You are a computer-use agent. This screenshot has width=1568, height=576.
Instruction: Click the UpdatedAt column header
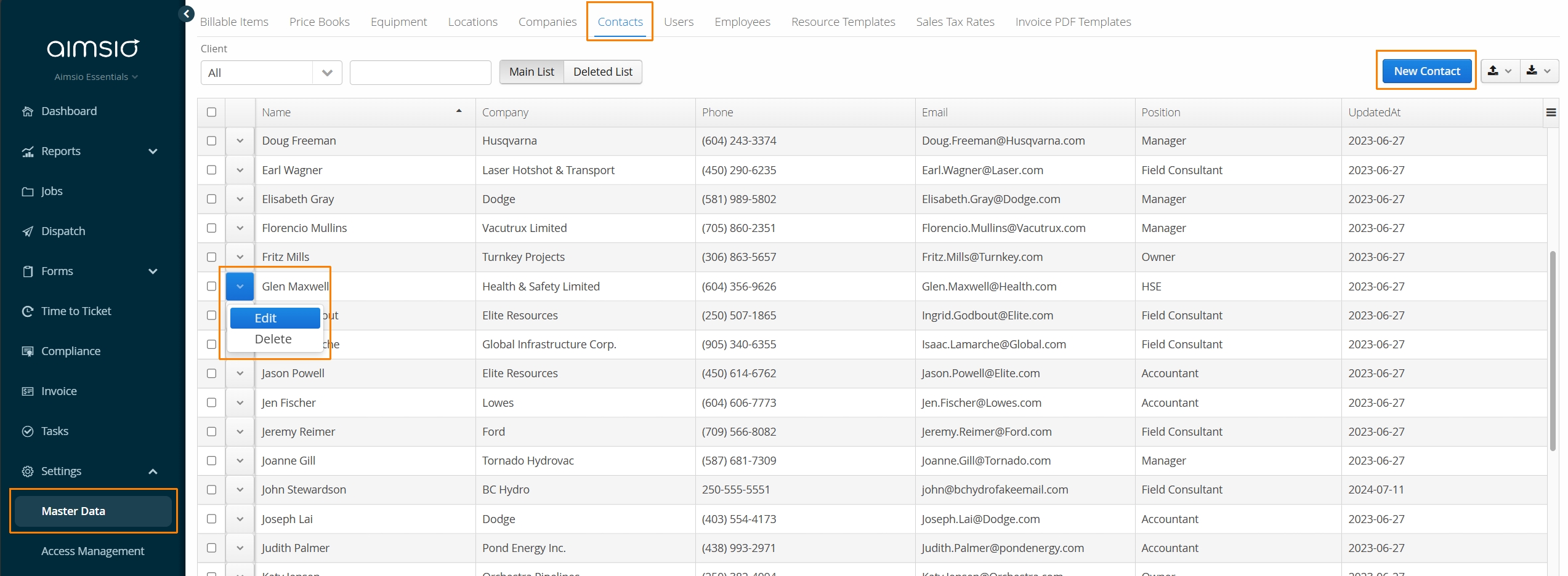(1441, 113)
